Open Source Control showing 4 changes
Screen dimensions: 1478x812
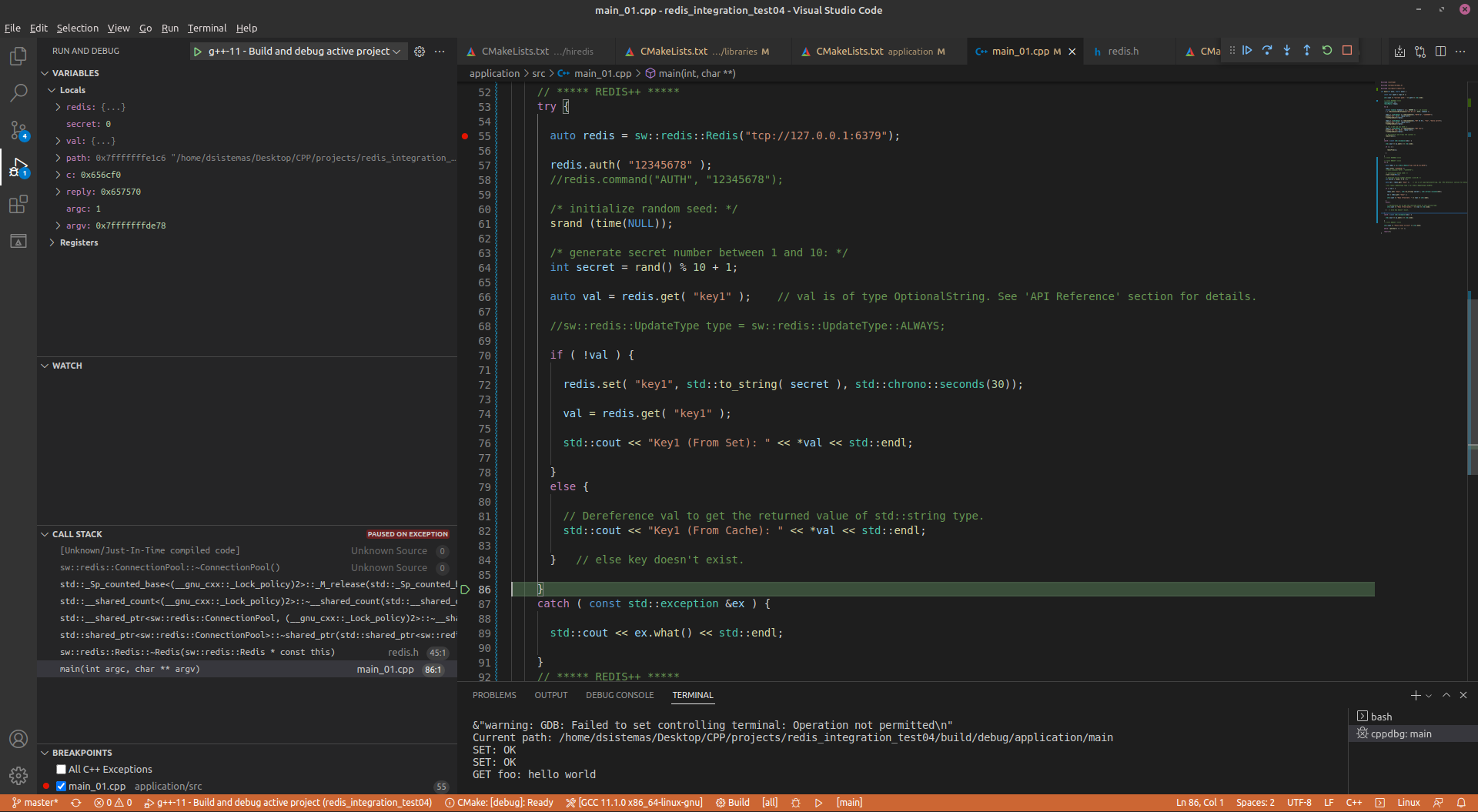pyautogui.click(x=18, y=130)
